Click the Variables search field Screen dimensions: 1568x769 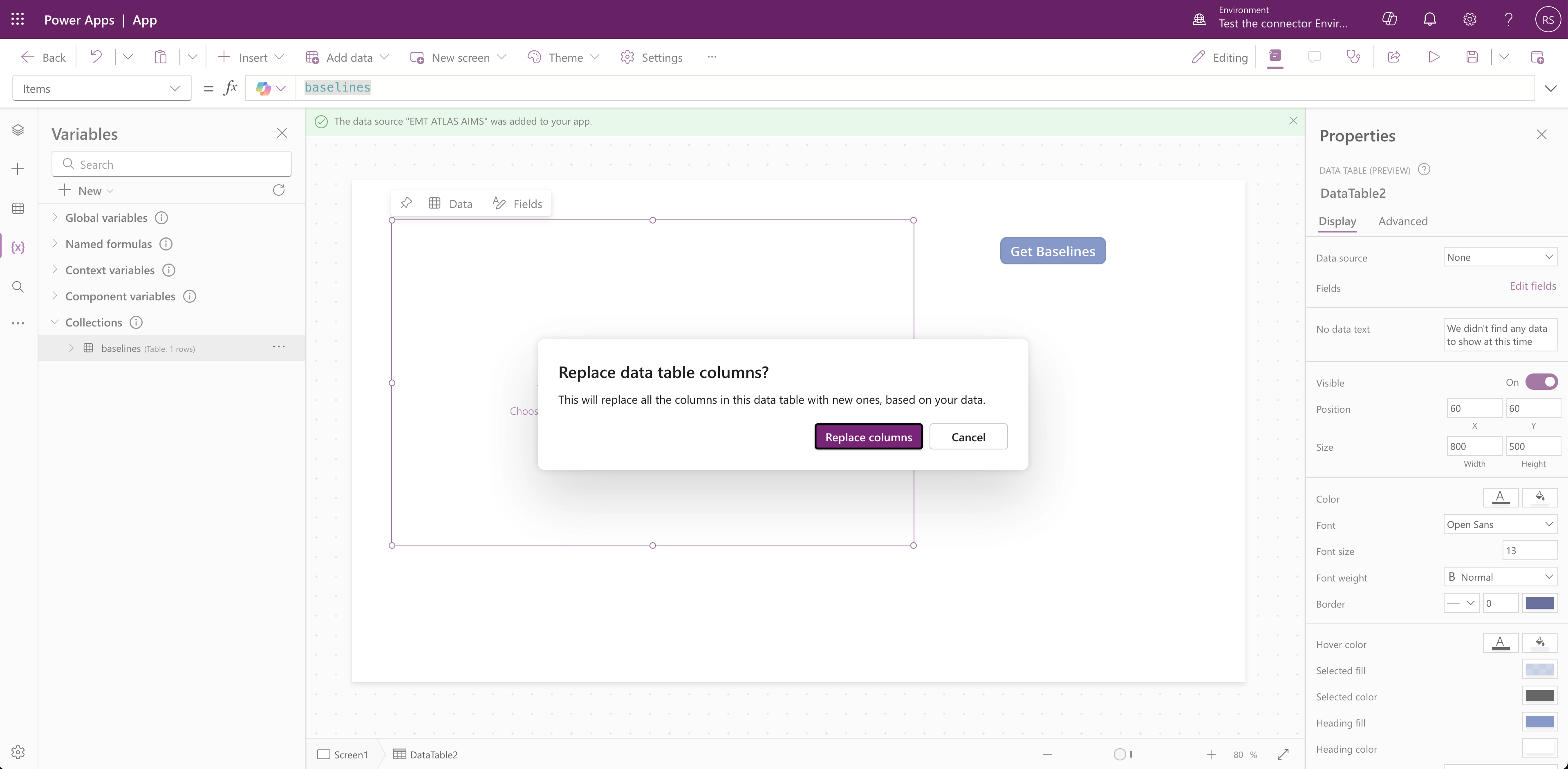point(172,164)
